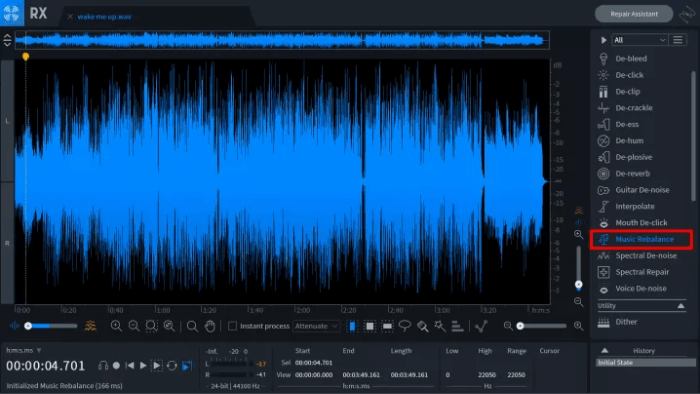Open the Interpolate module
The width and height of the screenshot is (700, 394).
point(634,206)
